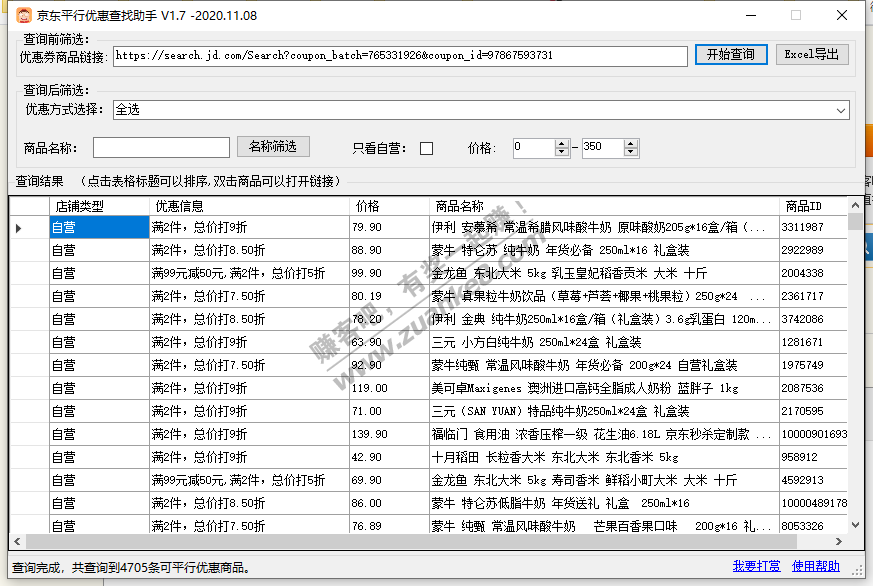Sort by 商品ID column header
The image size is (873, 586).
click(x=813, y=206)
